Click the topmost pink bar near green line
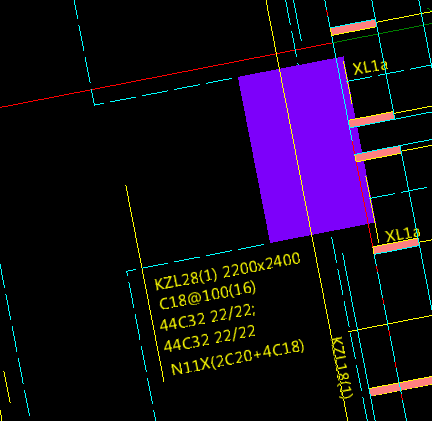This screenshot has width=432, height=421. [x=353, y=27]
